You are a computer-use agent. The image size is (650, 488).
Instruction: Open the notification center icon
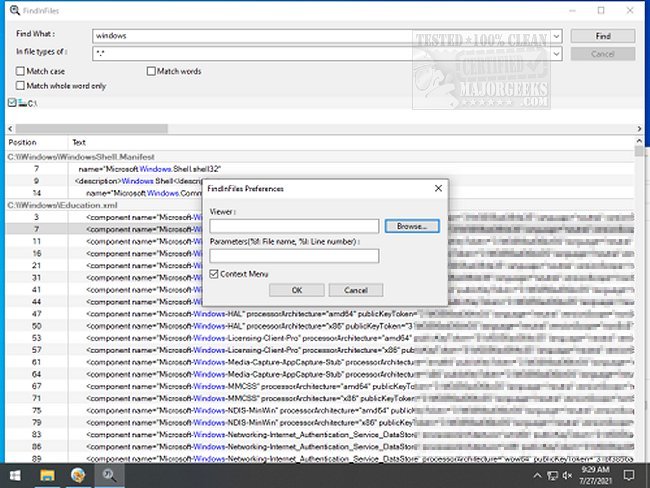(x=629, y=475)
